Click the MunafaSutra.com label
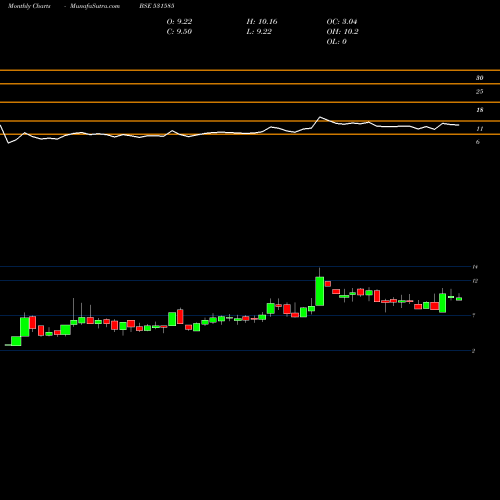Image resolution: width=500 pixels, height=500 pixels. [95, 6]
